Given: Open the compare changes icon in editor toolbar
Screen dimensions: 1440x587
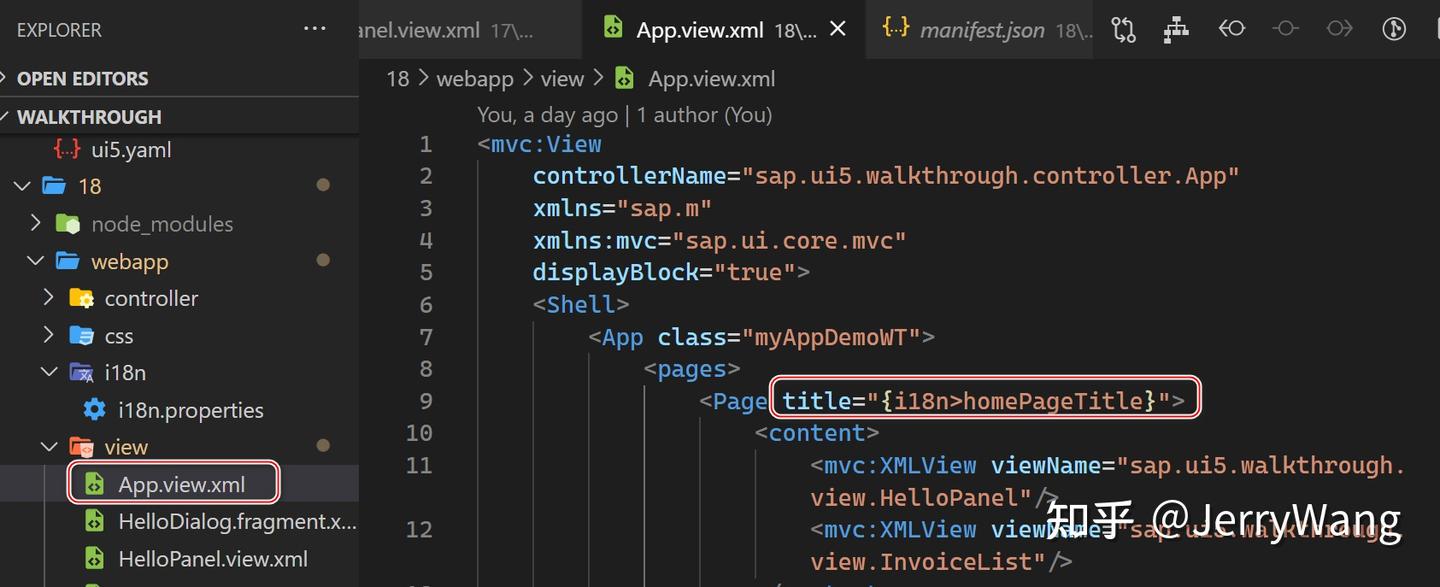Looking at the screenshot, I should point(1123,29).
